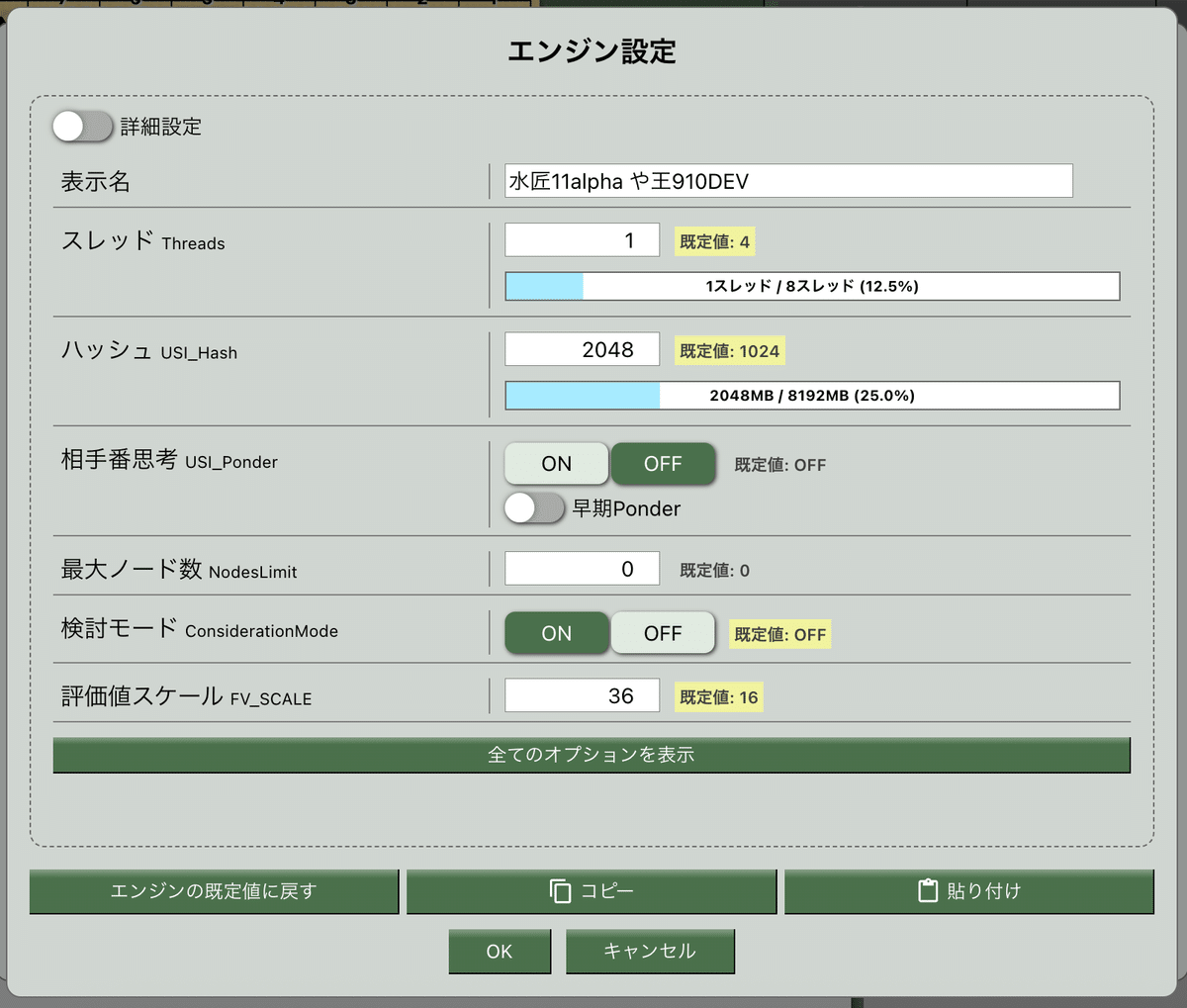
Task: Click the キャンセル button
Action: [650, 951]
